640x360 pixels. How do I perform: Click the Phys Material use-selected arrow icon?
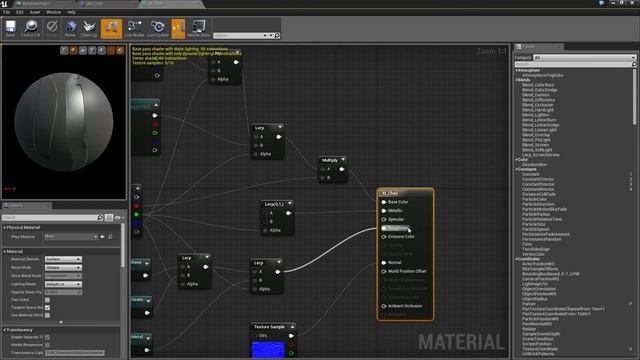(x=102, y=237)
